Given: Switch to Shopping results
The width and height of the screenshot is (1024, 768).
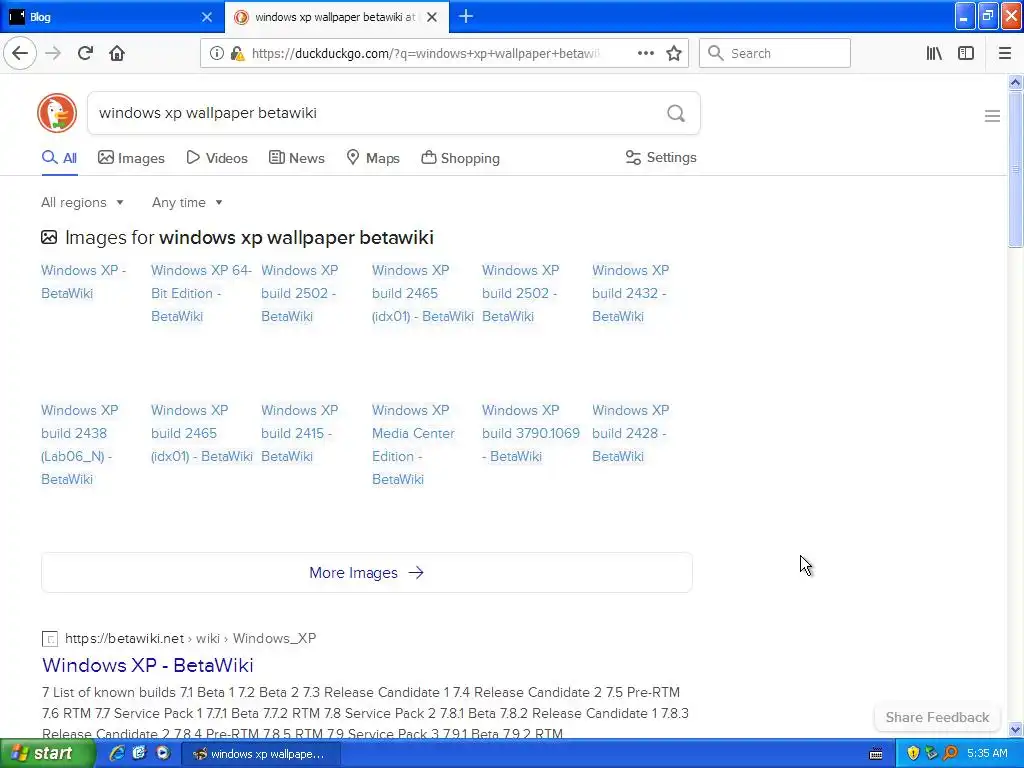Looking at the screenshot, I should [460, 158].
